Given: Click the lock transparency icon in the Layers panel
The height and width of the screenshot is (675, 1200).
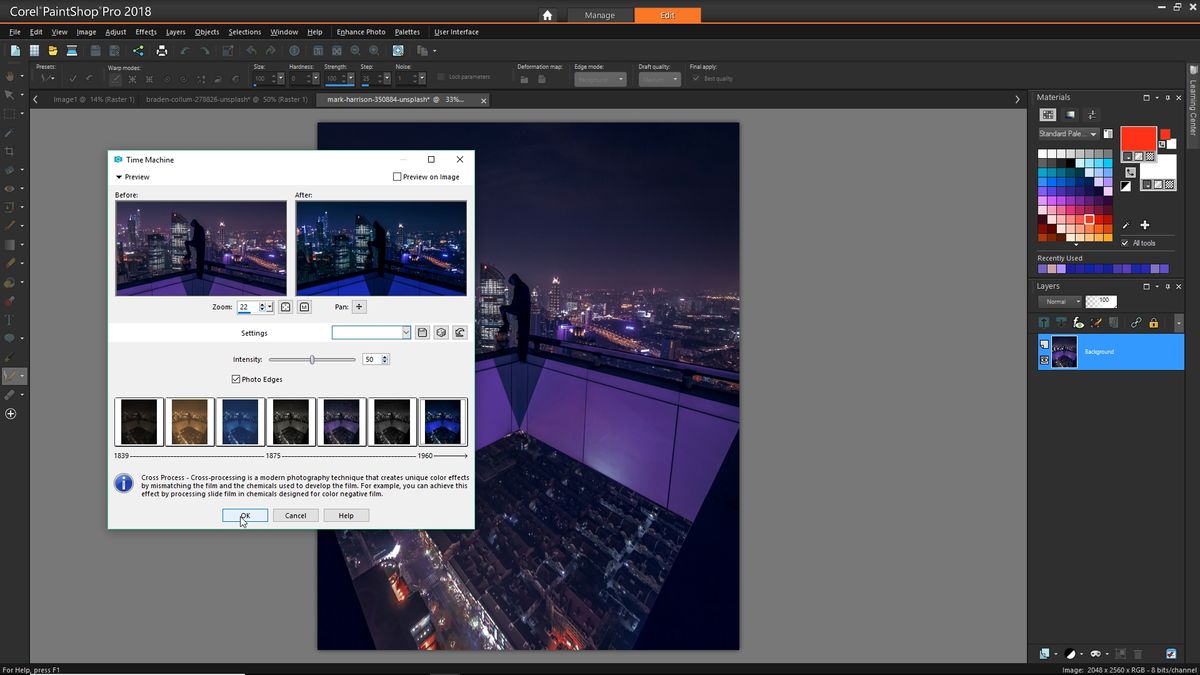Looking at the screenshot, I should (1153, 322).
